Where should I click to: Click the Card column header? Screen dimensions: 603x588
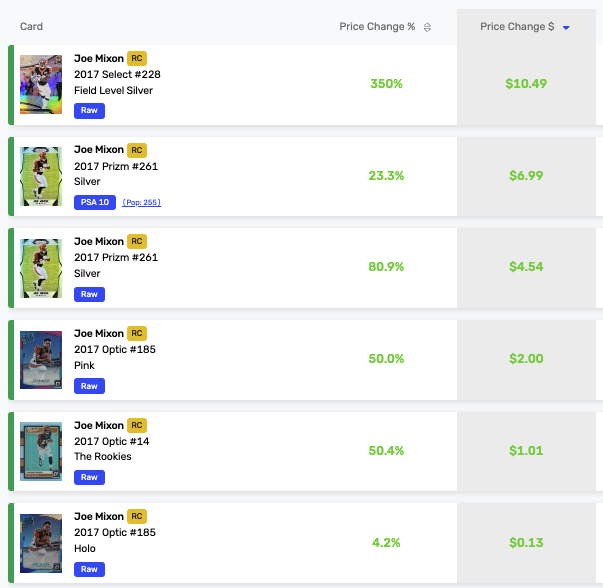pos(31,27)
